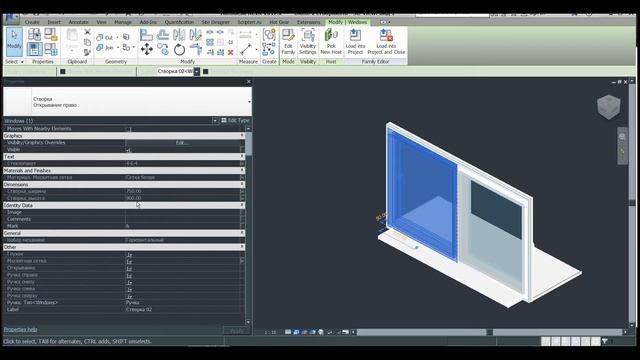Select Mirror - Draw Axis tool
Viewport: 640px width, 360px height.
[196, 35]
